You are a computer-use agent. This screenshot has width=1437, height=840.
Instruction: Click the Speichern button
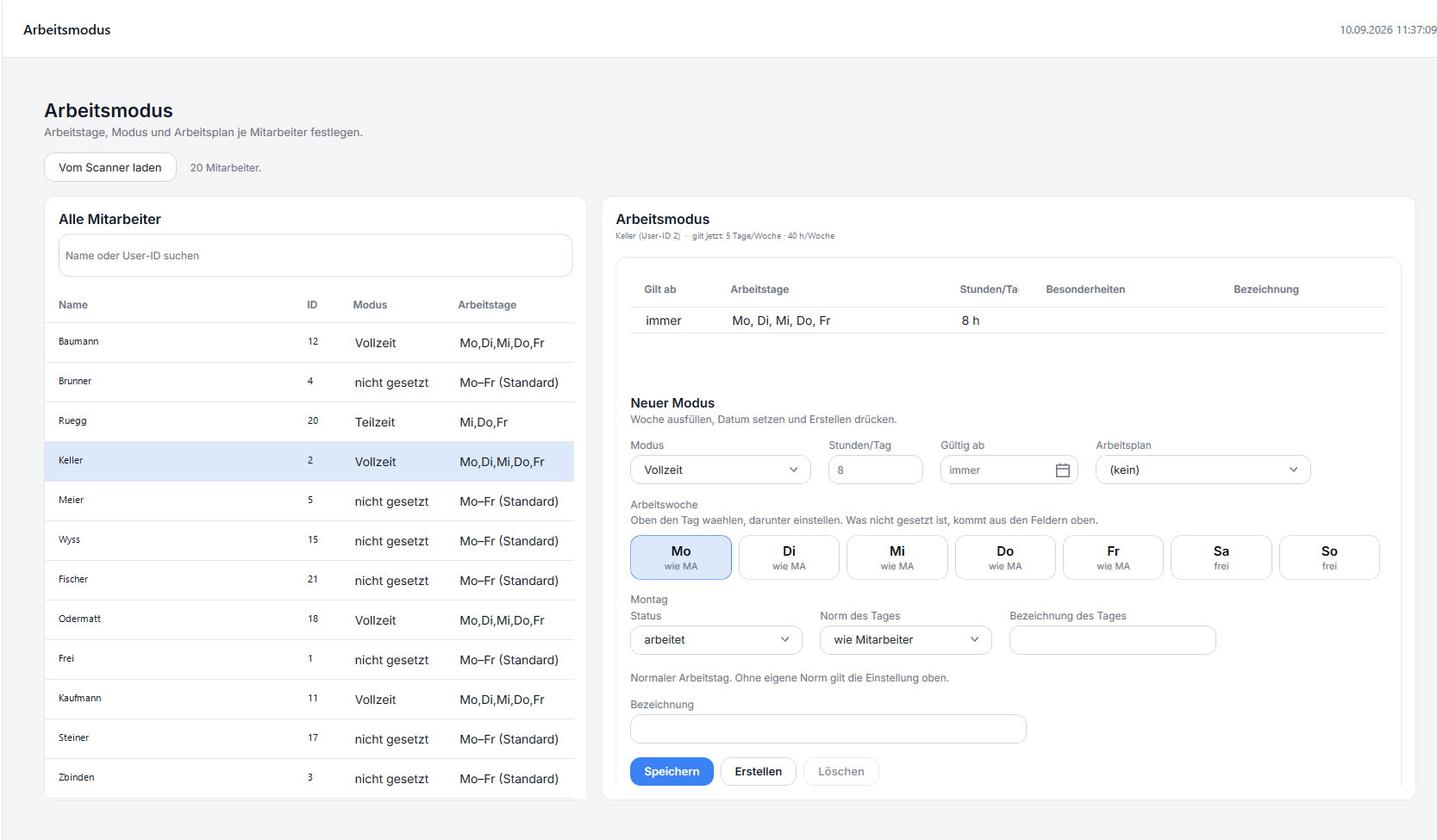(672, 772)
